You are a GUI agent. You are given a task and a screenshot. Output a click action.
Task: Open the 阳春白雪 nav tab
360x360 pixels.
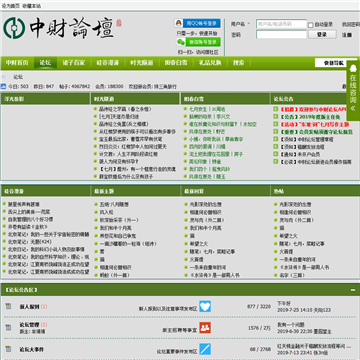coord(176,63)
